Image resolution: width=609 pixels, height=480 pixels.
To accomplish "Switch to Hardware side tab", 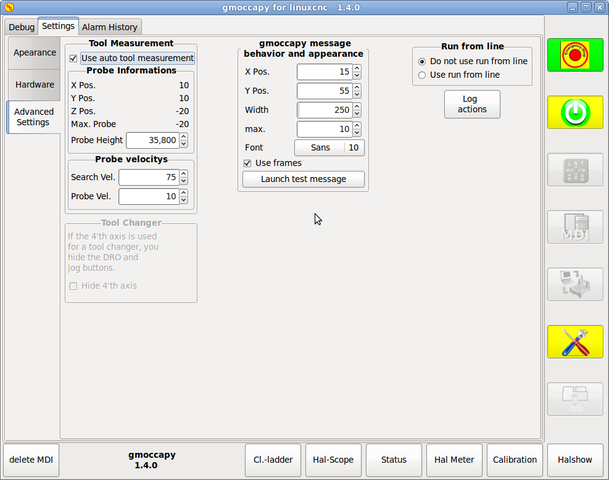I will click(35, 85).
